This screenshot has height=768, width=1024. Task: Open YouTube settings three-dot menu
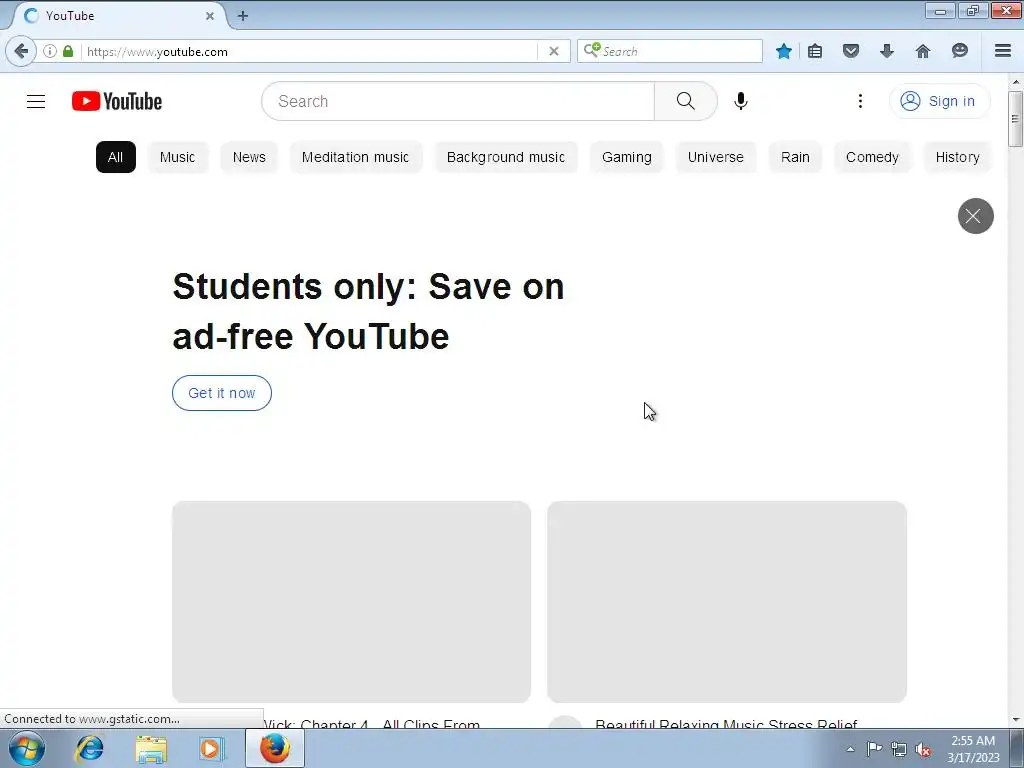point(860,101)
